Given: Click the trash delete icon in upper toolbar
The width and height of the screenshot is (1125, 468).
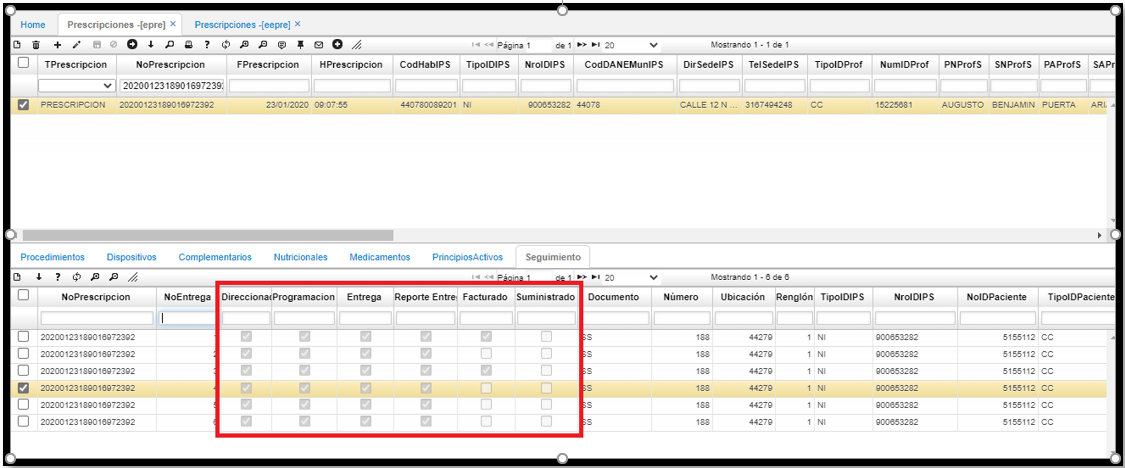Looking at the screenshot, I should 36,45.
